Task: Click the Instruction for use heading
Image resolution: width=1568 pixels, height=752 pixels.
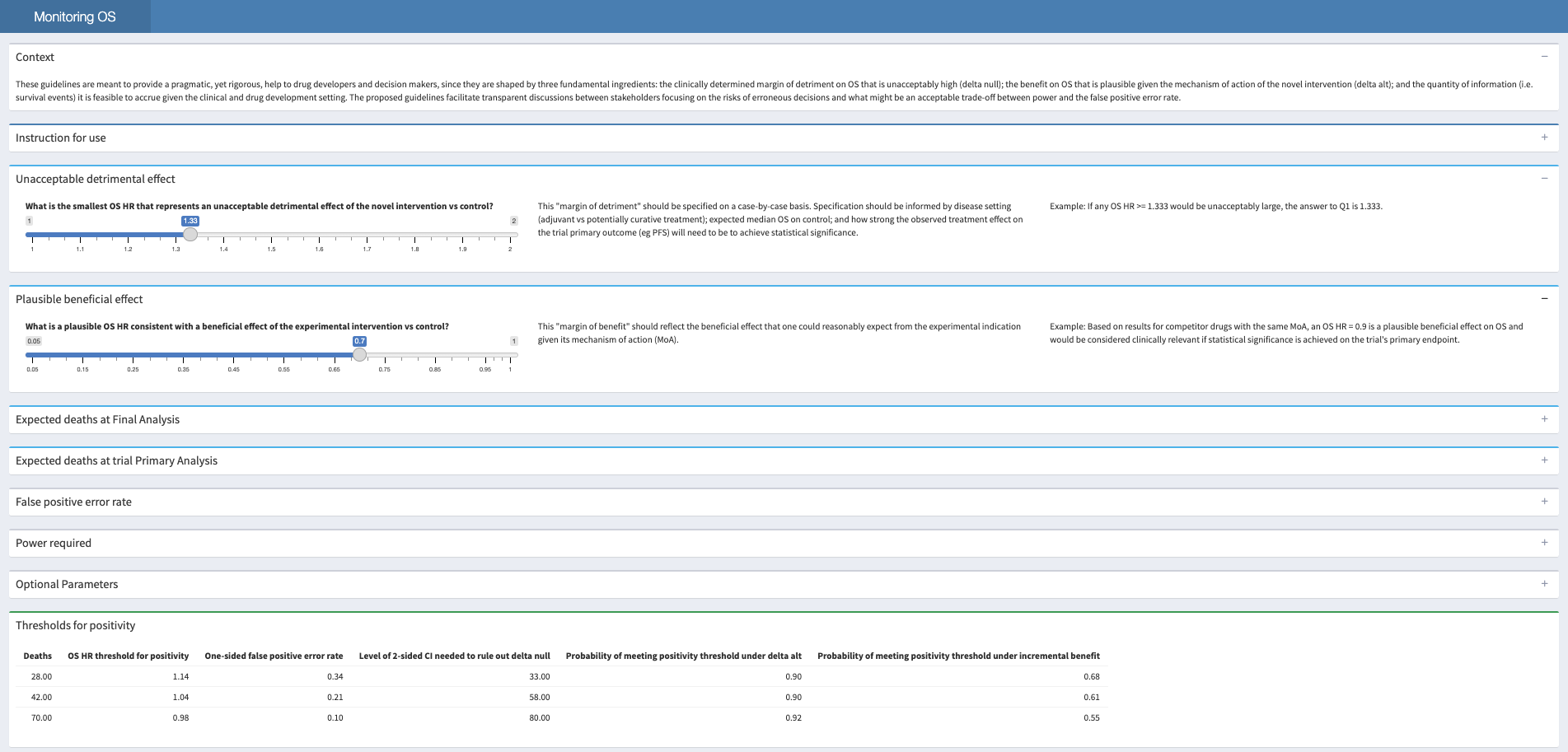Action: [x=61, y=138]
